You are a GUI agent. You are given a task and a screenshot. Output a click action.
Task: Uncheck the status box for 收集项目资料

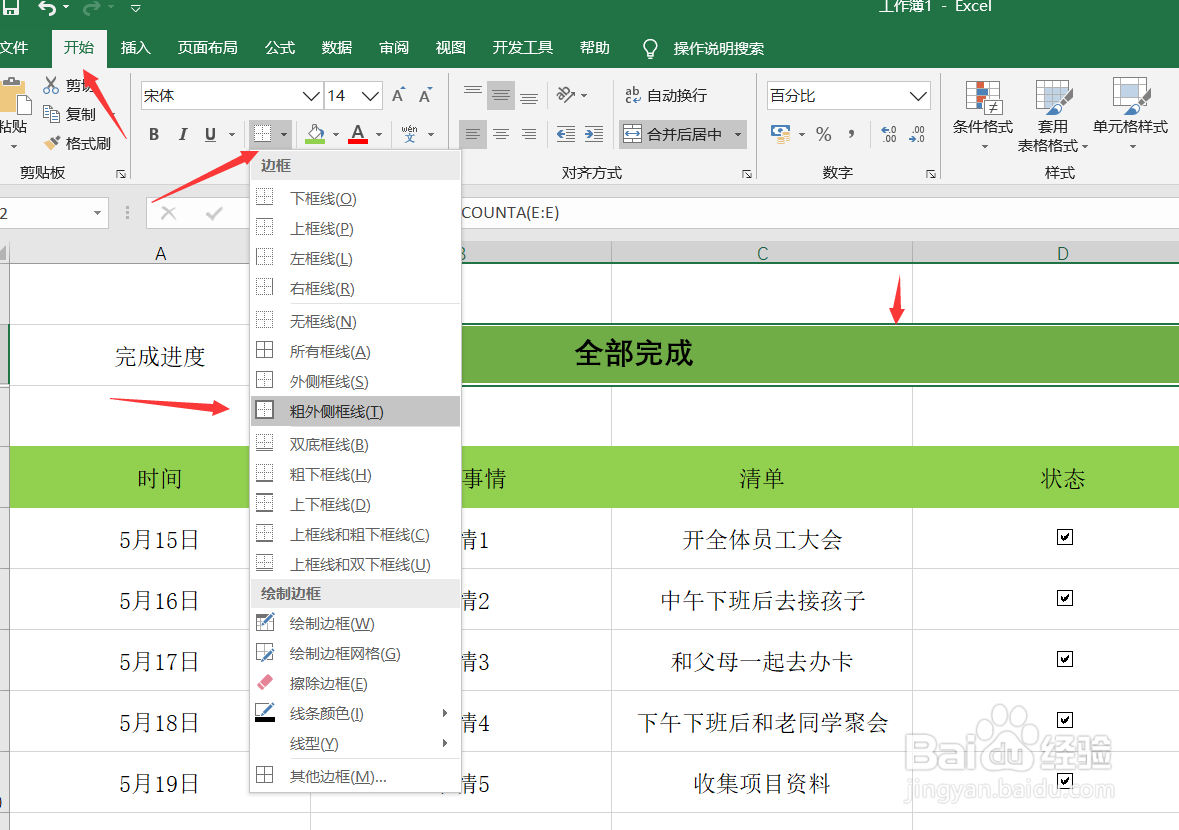(x=1064, y=781)
